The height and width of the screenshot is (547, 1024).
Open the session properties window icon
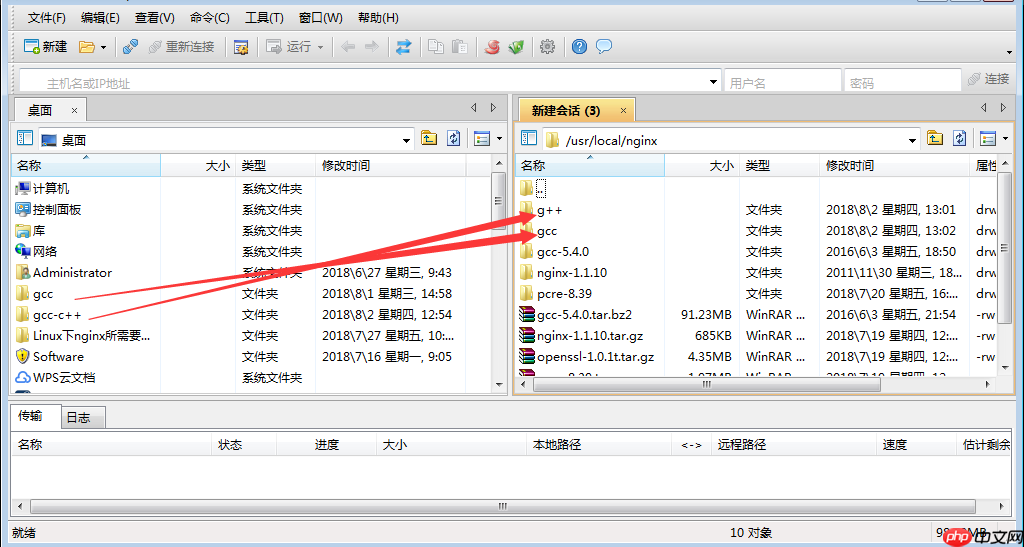tap(242, 47)
